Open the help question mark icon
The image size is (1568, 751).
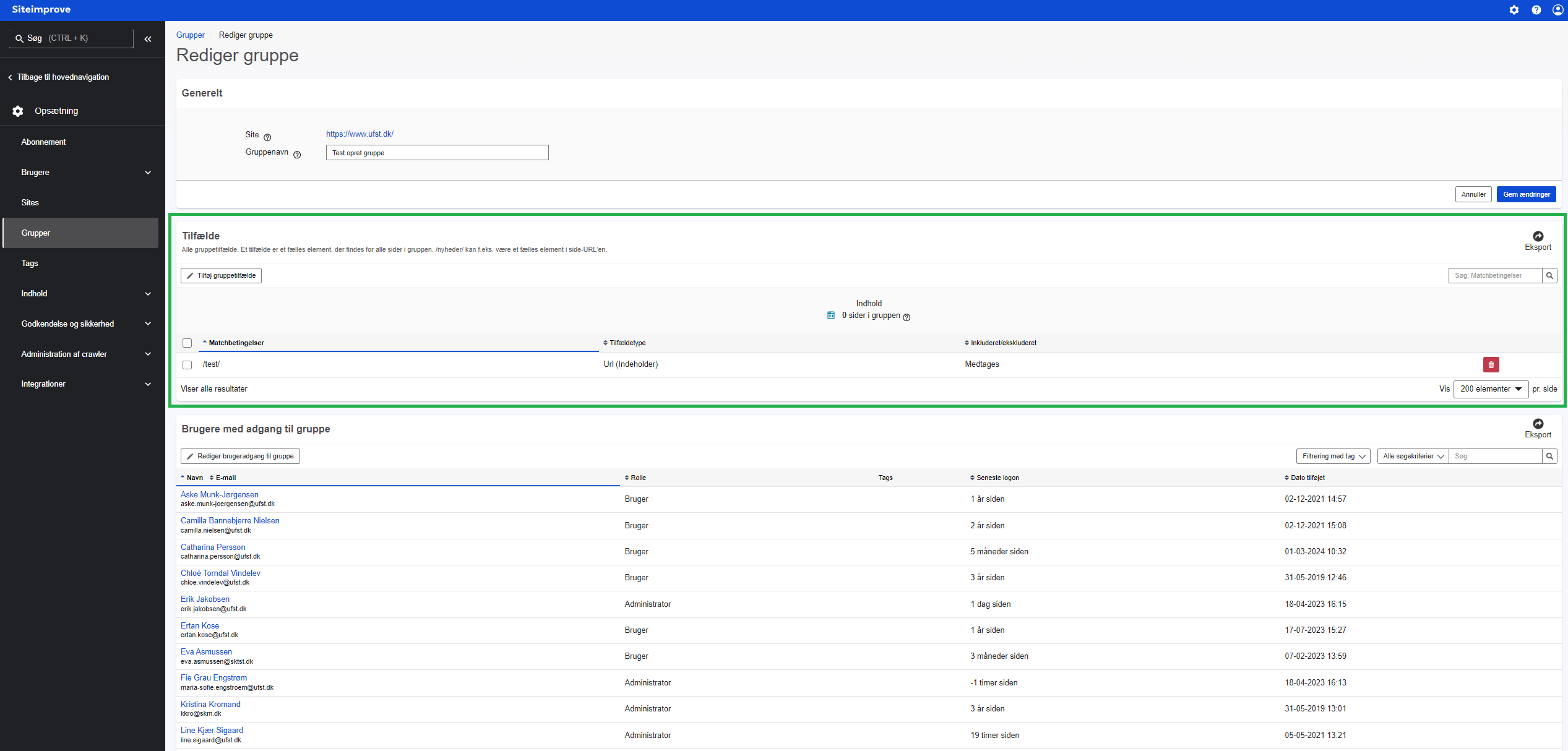click(1536, 10)
